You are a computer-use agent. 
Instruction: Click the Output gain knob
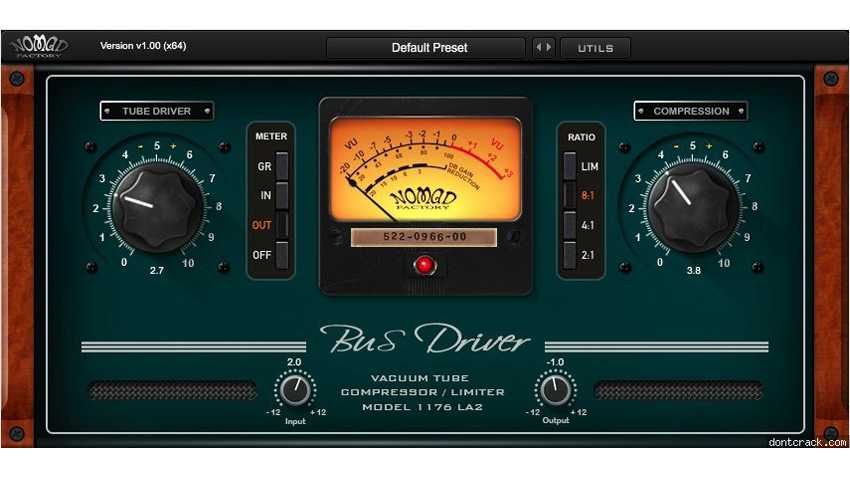coord(556,390)
